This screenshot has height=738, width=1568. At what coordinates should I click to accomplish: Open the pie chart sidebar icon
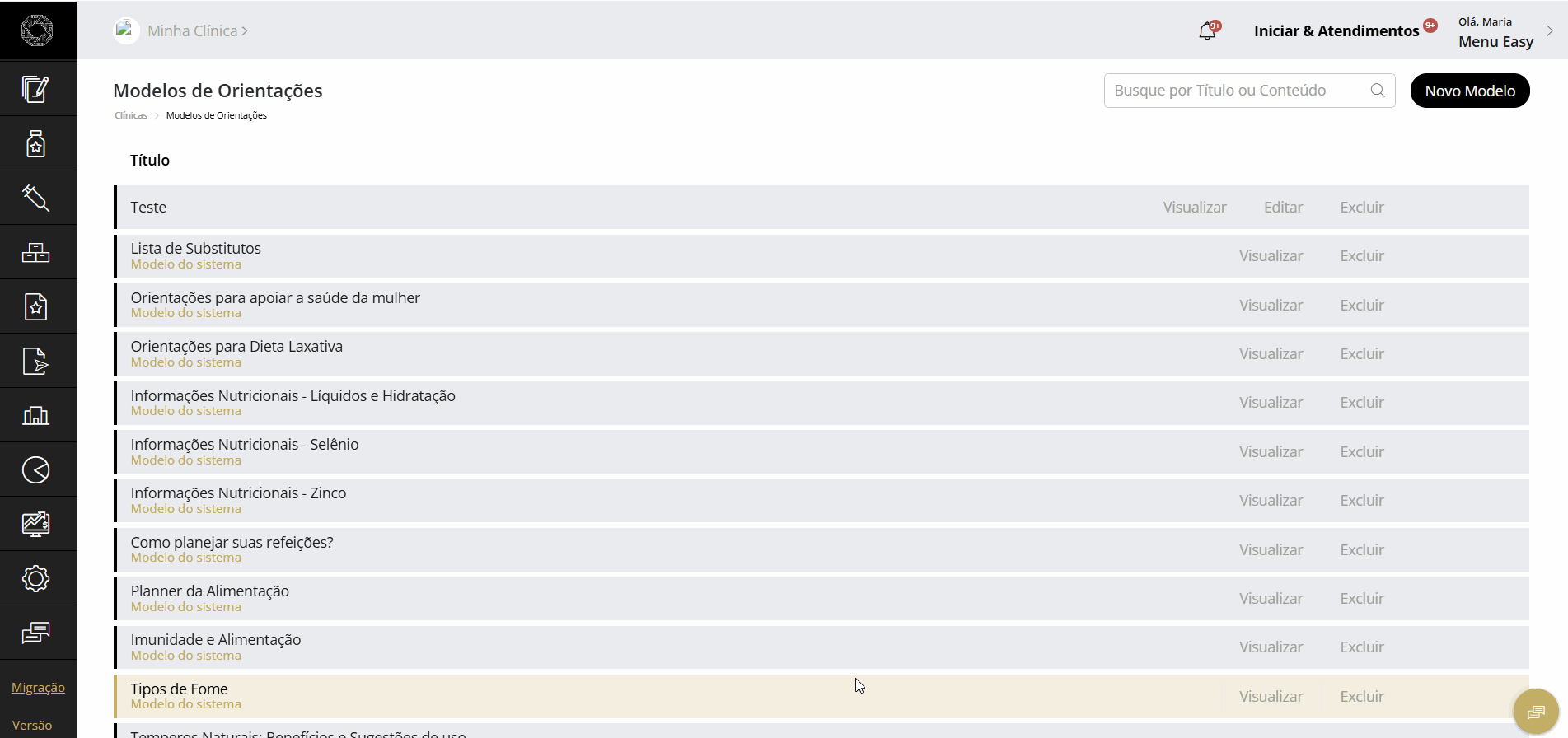[x=35, y=469]
